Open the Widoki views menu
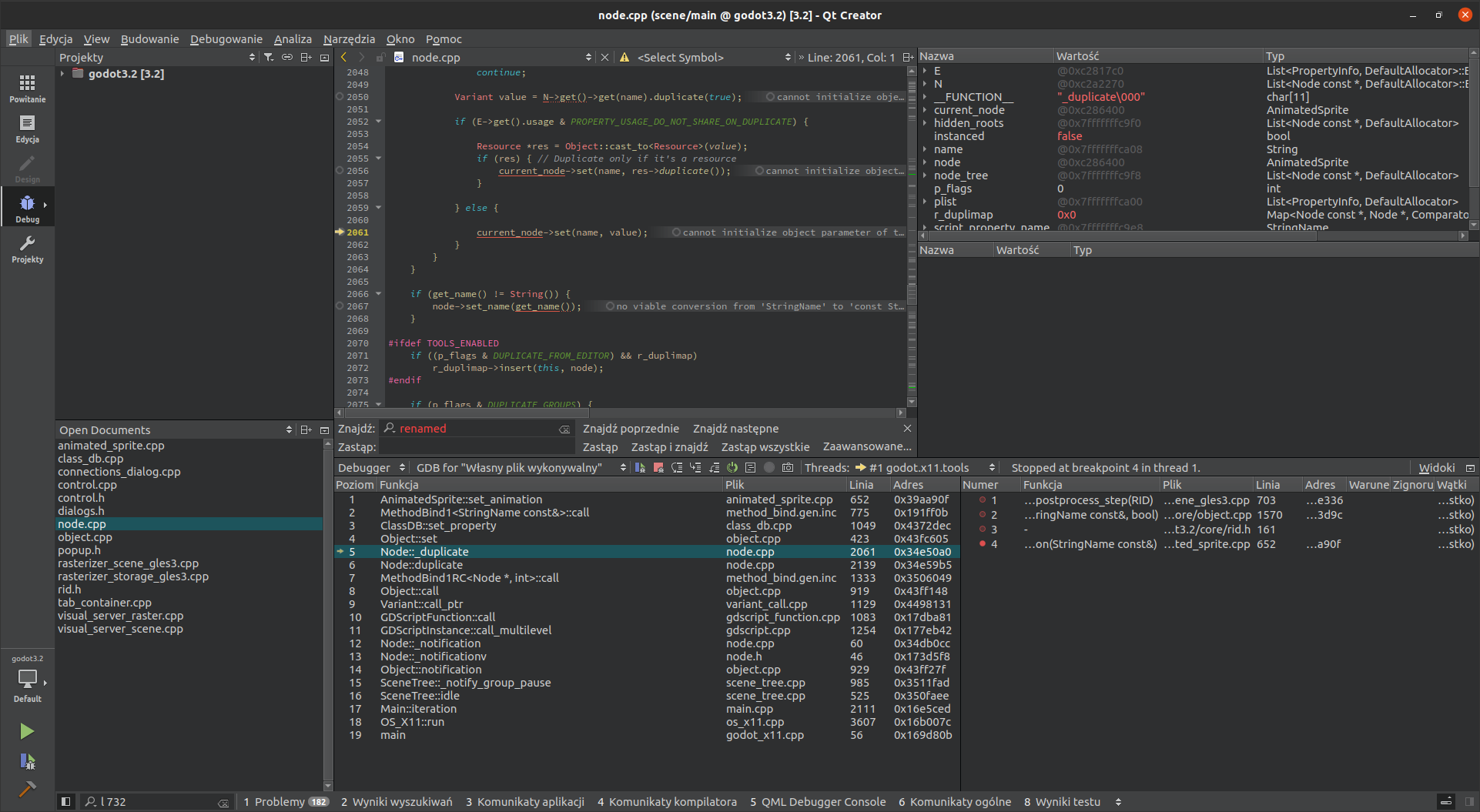Image resolution: width=1480 pixels, height=812 pixels. point(1436,468)
